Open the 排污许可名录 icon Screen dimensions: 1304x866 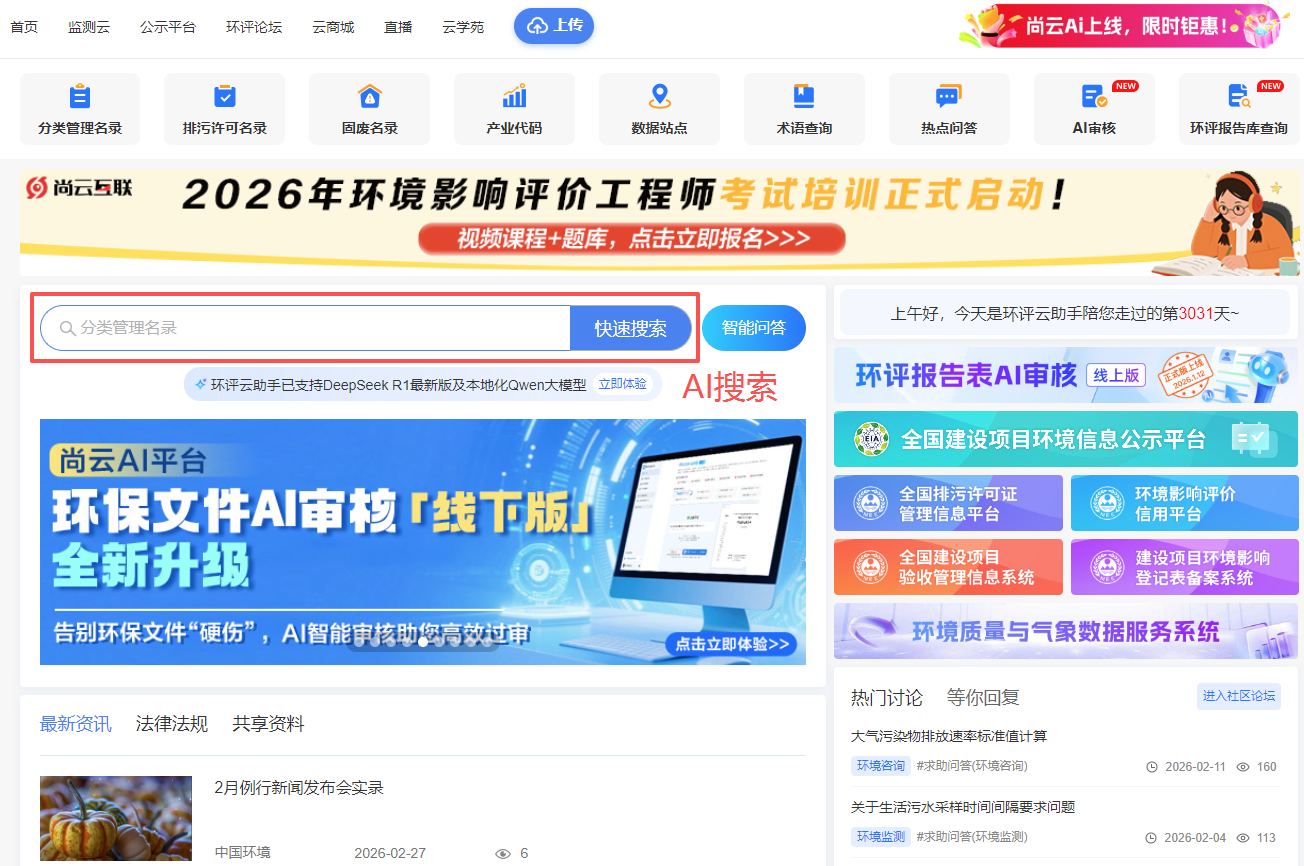tap(225, 97)
